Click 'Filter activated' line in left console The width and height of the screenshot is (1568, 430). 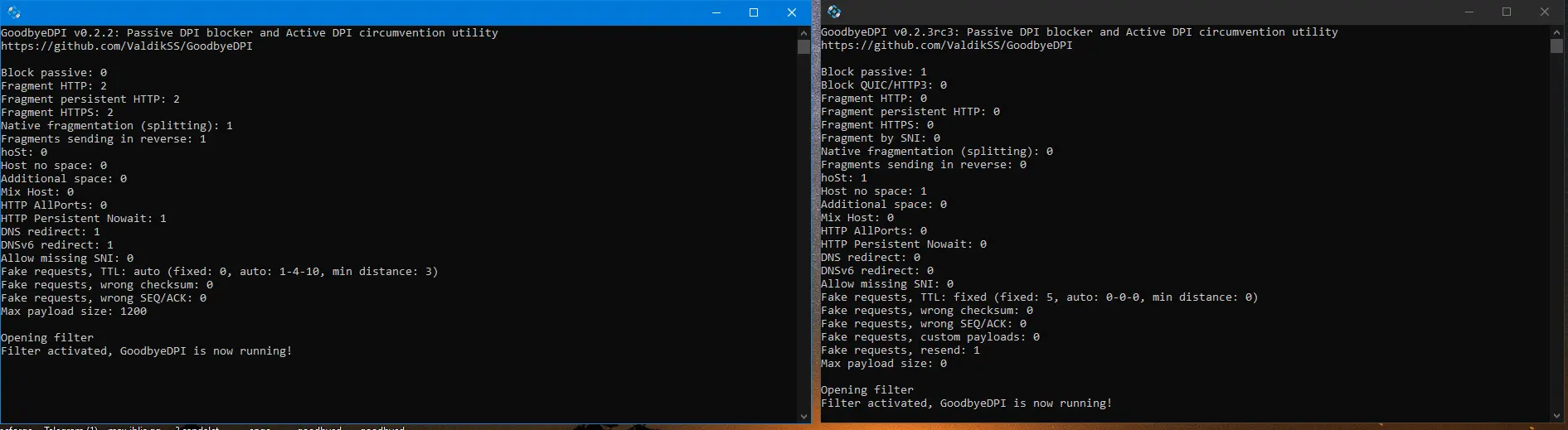pos(147,351)
